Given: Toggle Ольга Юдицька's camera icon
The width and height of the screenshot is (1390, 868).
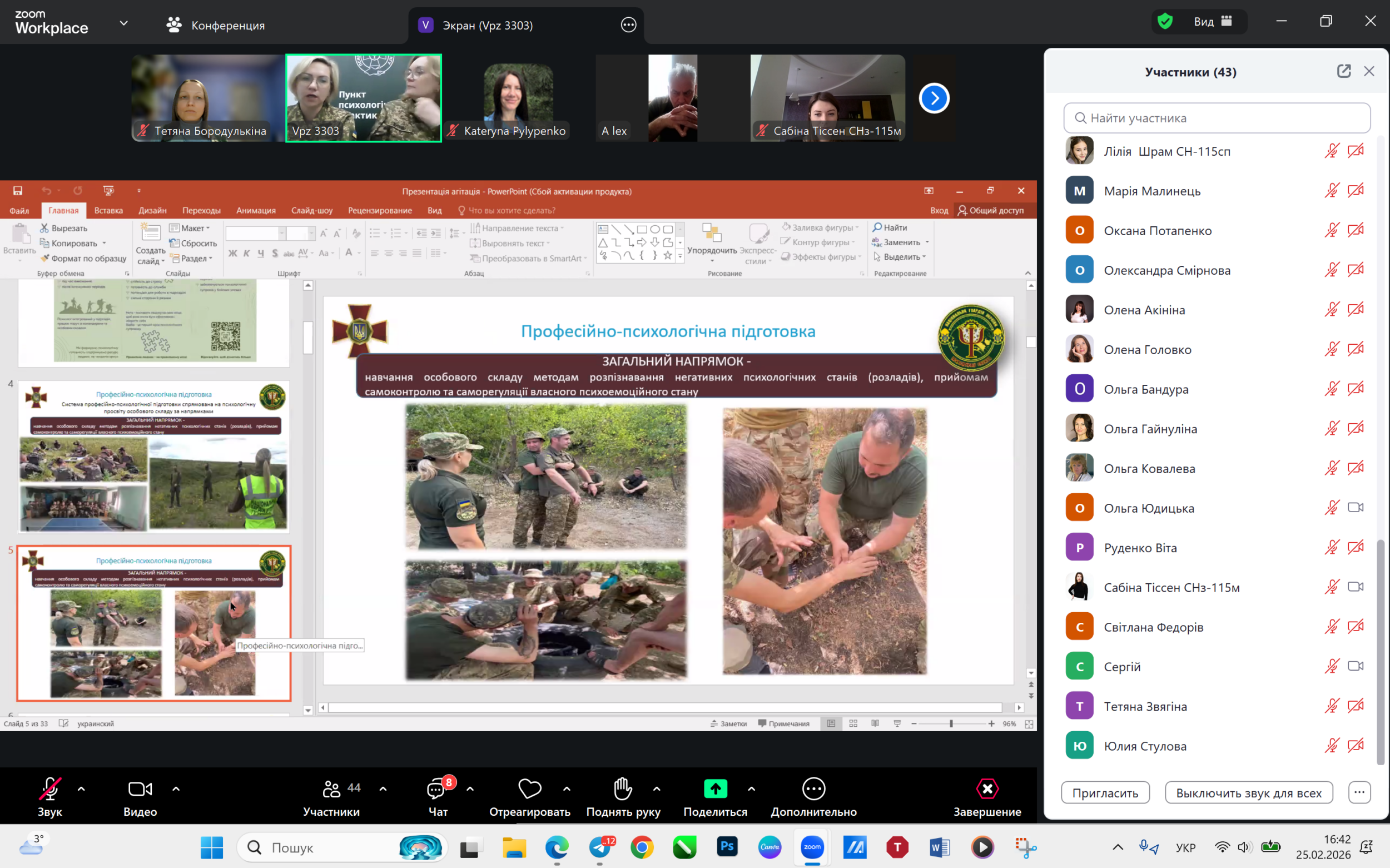Looking at the screenshot, I should coord(1355,508).
